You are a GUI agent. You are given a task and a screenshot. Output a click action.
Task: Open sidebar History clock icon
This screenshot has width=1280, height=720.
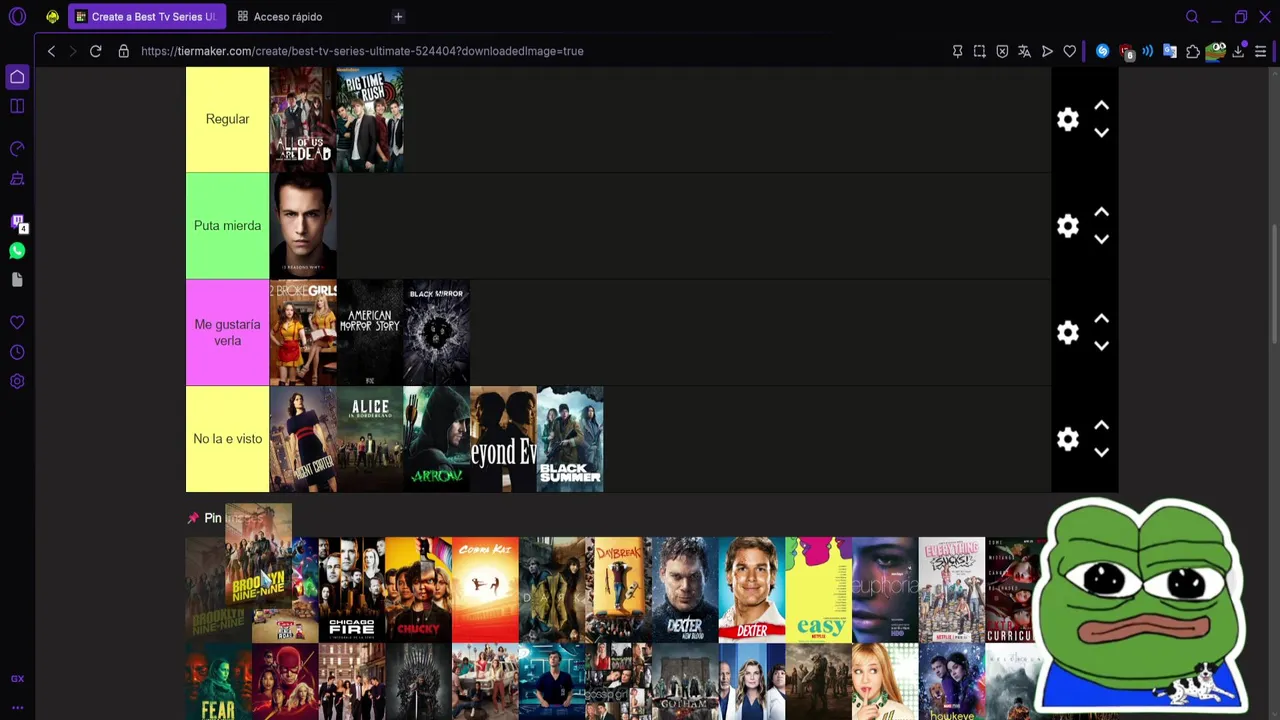coord(17,352)
